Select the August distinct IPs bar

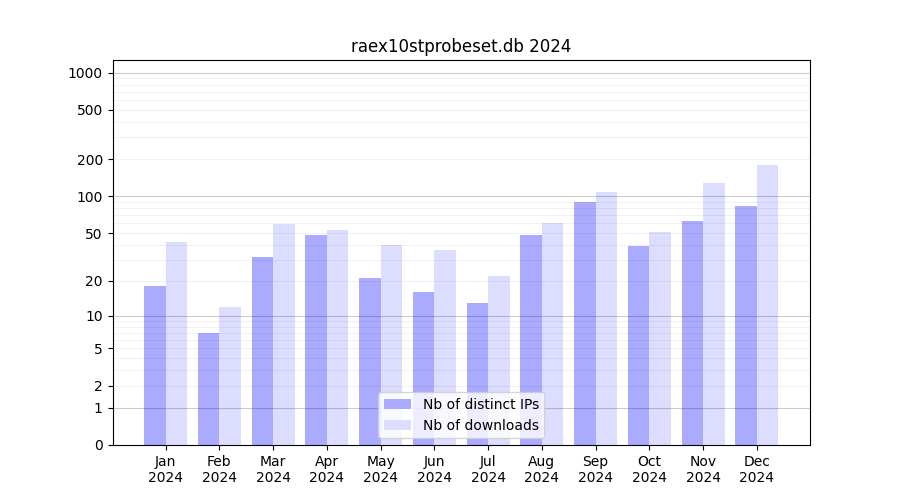(x=531, y=340)
